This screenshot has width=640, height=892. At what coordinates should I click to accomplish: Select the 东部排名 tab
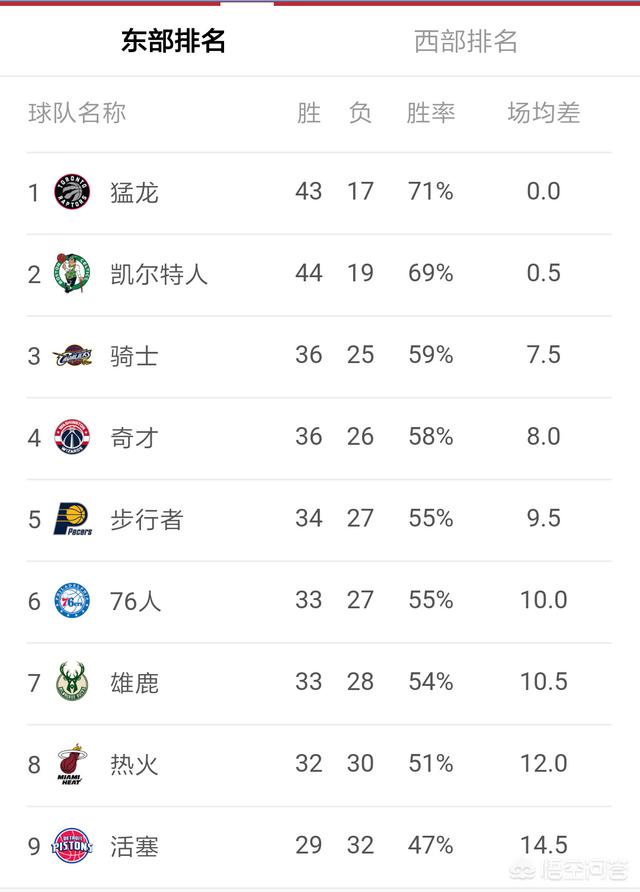(173, 41)
